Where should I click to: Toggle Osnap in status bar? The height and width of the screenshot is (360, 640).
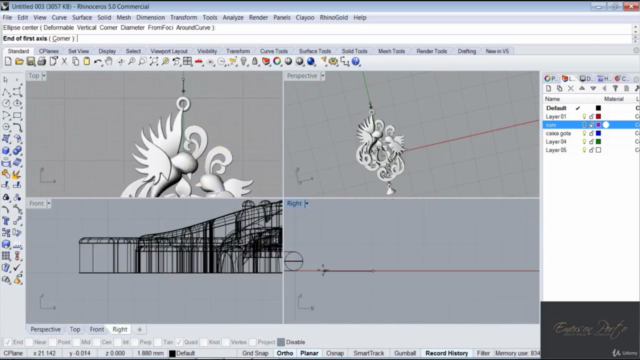(335, 353)
